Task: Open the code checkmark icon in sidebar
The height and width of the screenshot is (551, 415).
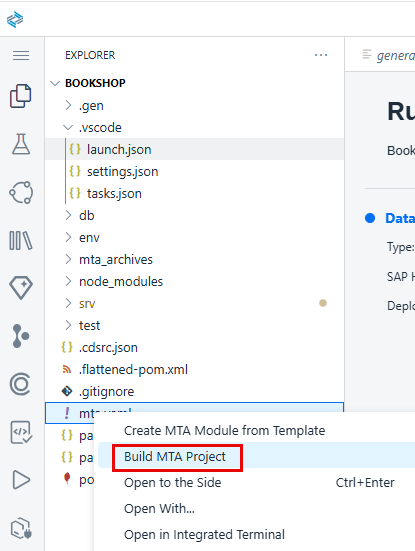Action: [x=21, y=432]
